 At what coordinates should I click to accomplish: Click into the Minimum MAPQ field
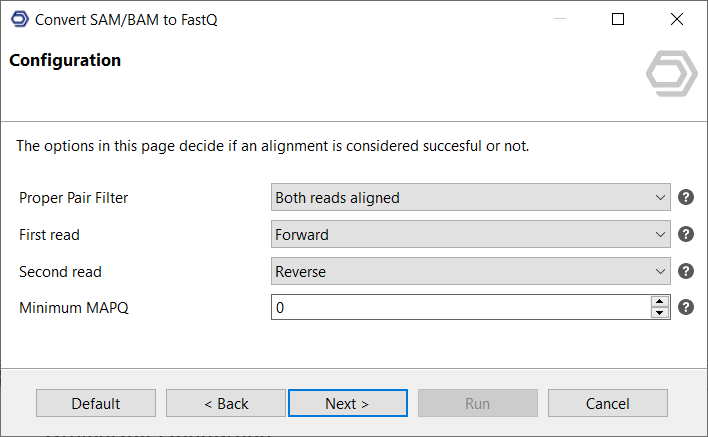[460, 308]
